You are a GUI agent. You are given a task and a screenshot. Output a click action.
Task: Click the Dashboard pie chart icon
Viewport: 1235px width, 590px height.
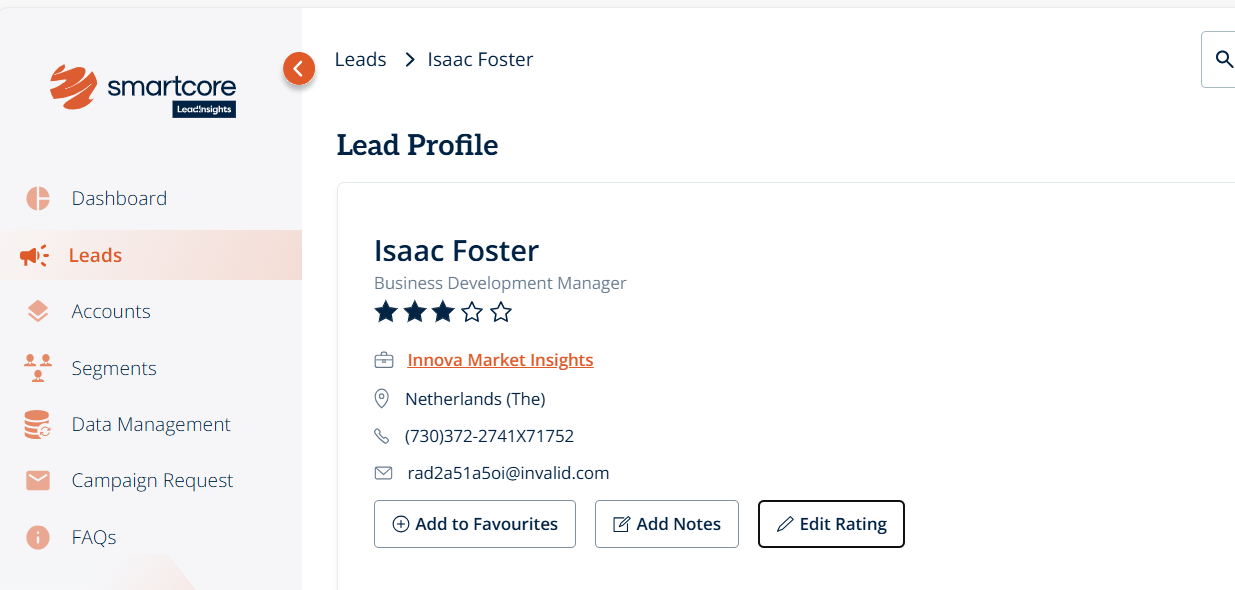click(x=38, y=198)
